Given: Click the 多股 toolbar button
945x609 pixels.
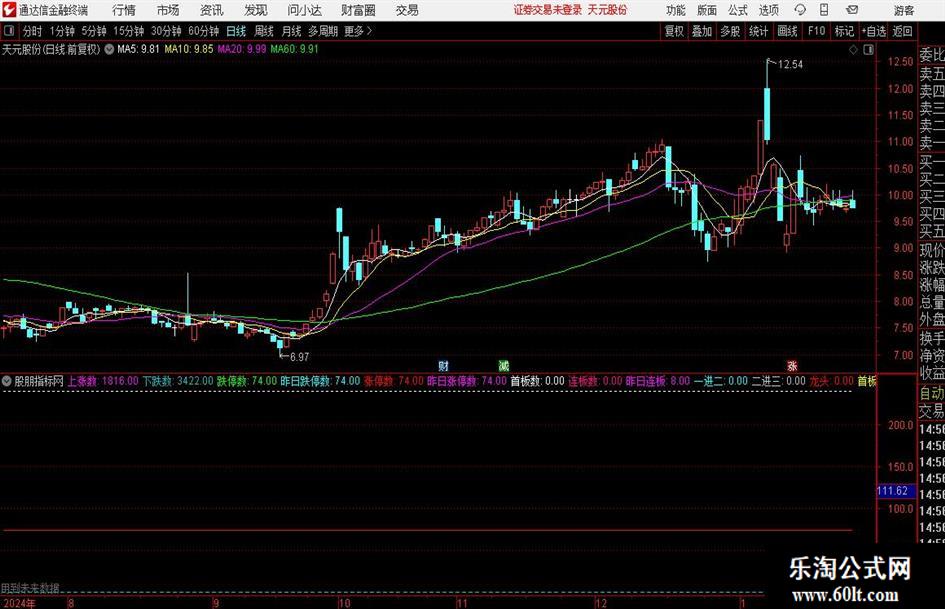Looking at the screenshot, I should (730, 31).
